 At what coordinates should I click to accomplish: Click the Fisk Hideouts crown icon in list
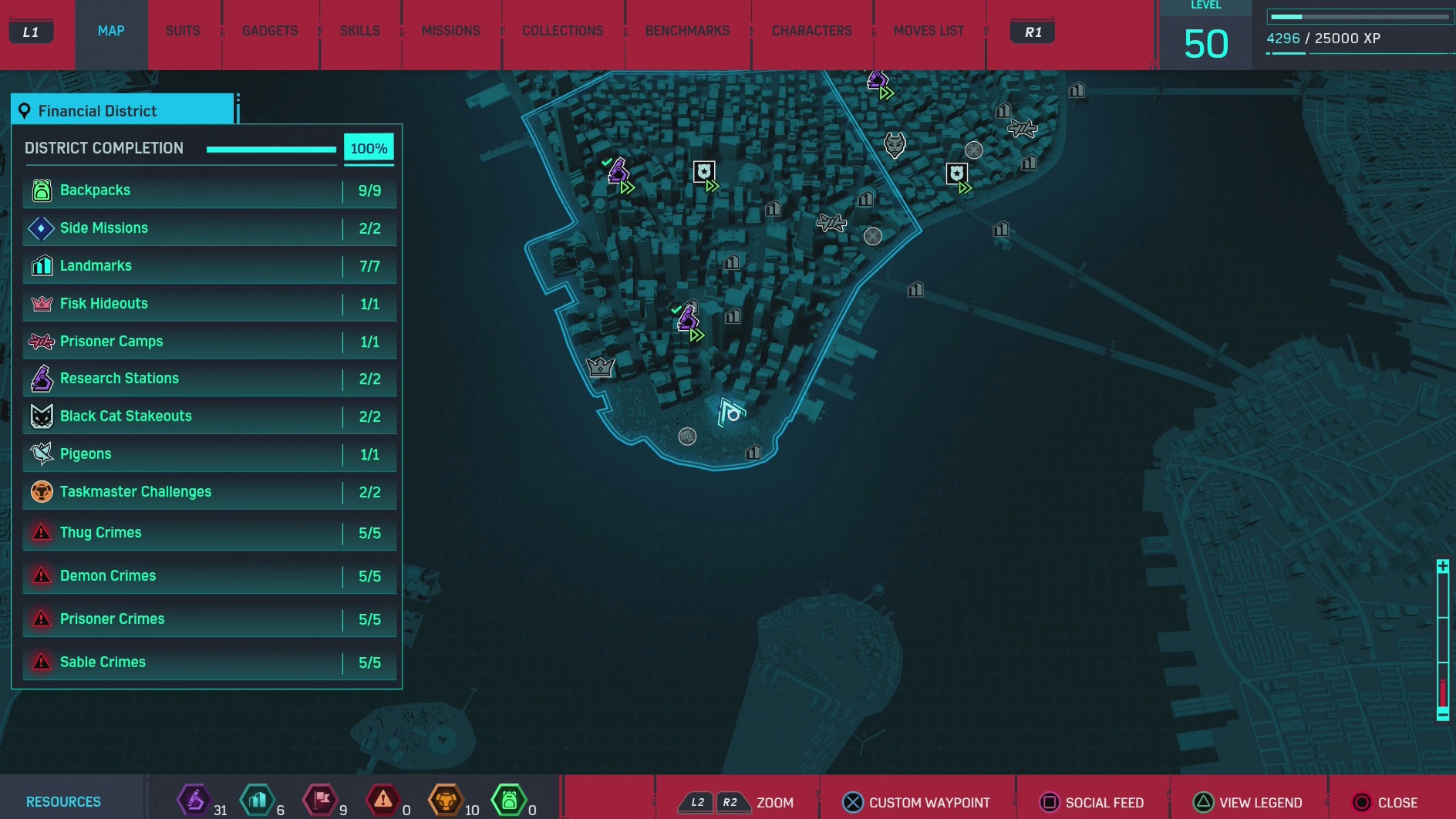[x=42, y=304]
